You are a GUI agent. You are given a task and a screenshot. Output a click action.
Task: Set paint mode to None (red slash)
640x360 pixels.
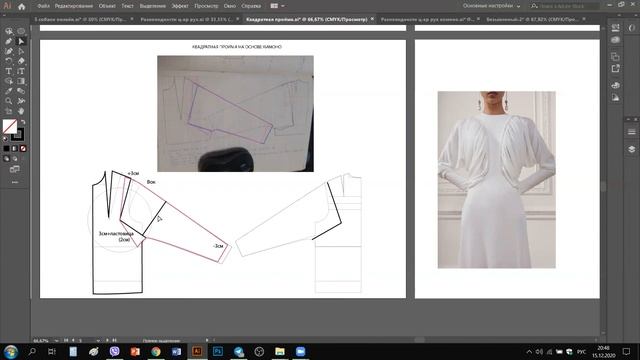click(23, 149)
